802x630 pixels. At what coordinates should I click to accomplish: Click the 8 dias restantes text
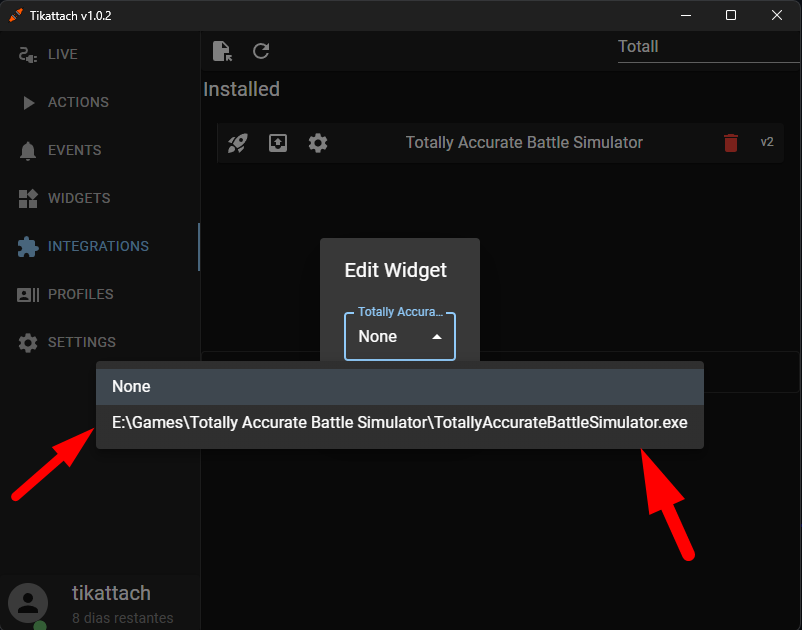(x=123, y=618)
